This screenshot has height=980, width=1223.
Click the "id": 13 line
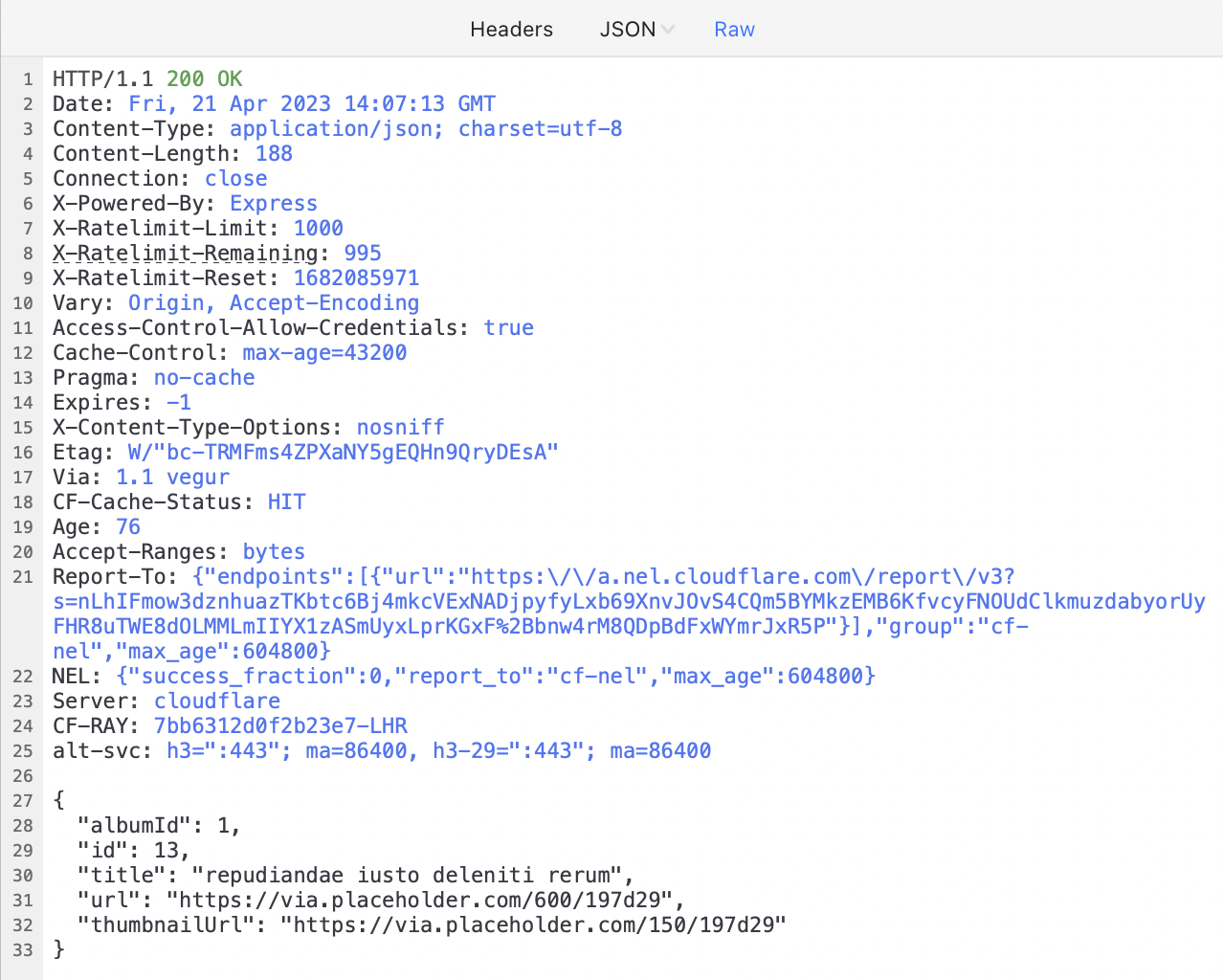click(x=134, y=850)
